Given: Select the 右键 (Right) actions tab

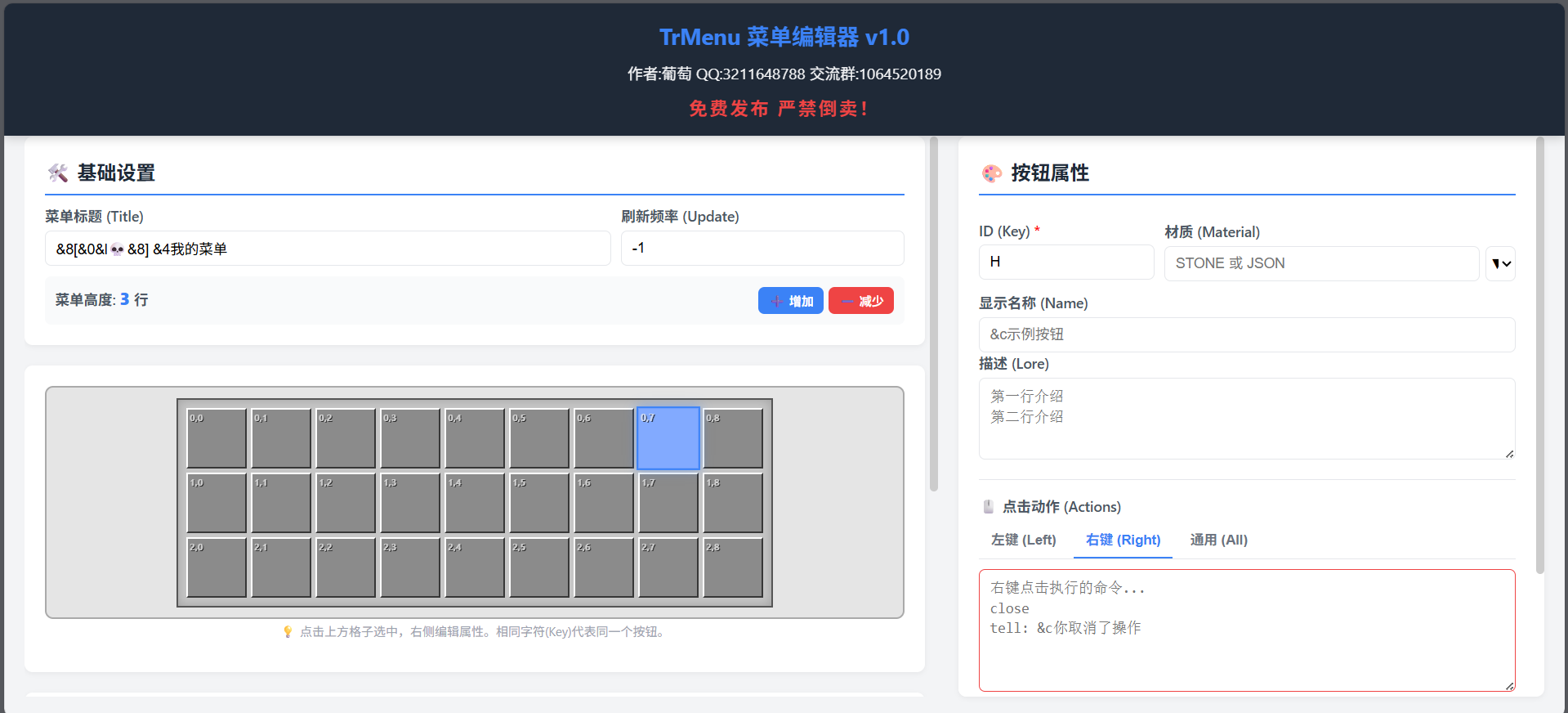Looking at the screenshot, I should pos(1123,540).
